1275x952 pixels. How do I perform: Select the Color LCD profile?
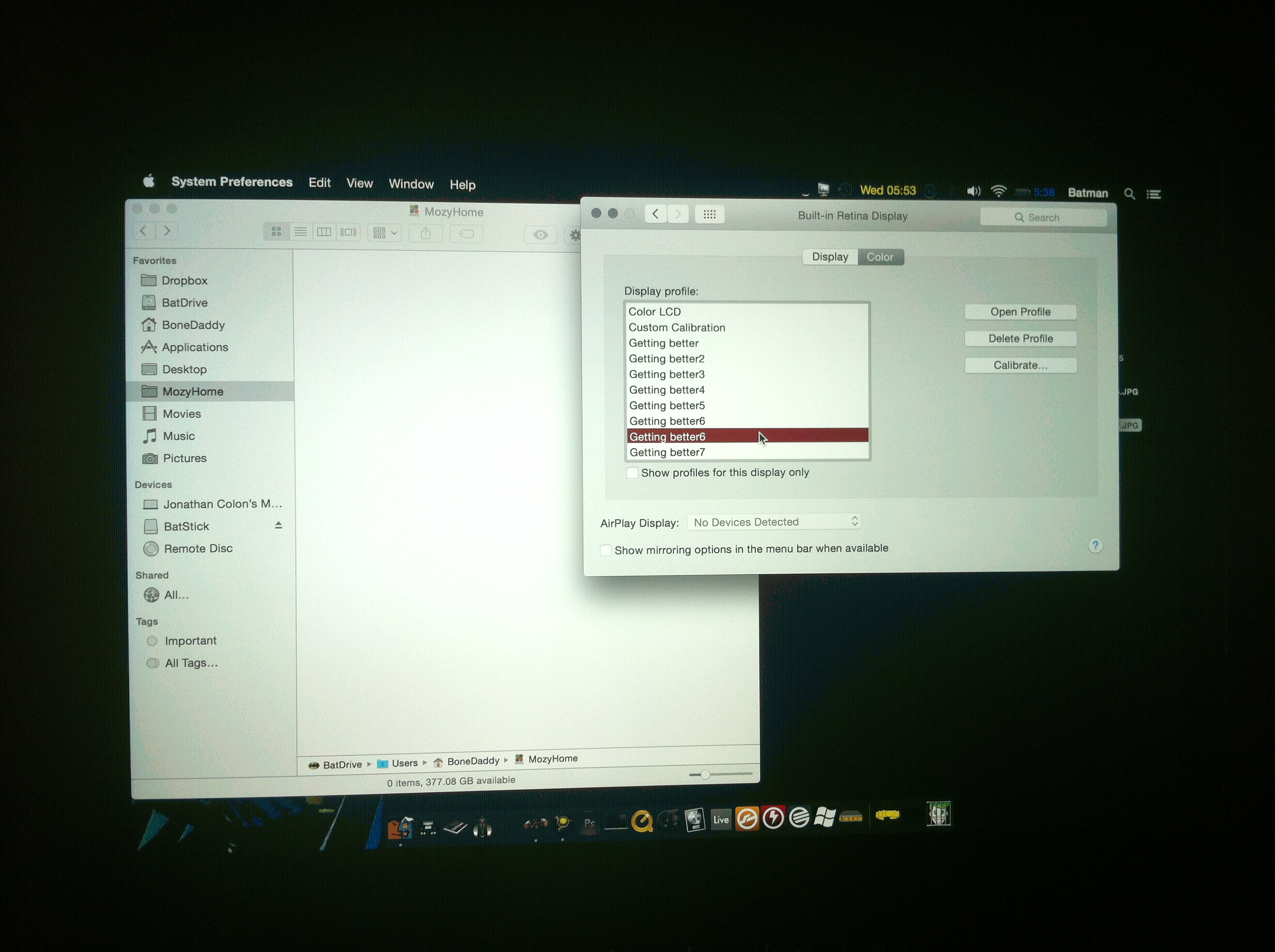coord(655,312)
